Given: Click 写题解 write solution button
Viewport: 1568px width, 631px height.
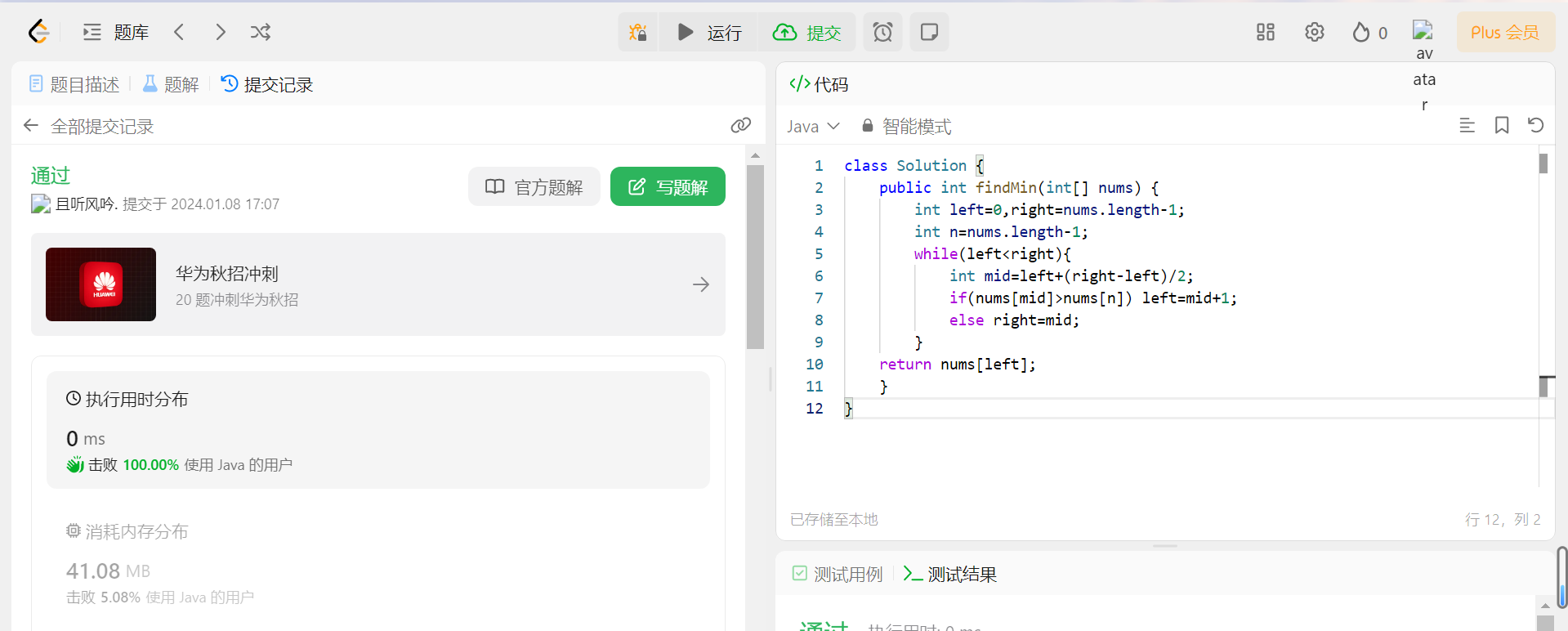Looking at the screenshot, I should 668,186.
